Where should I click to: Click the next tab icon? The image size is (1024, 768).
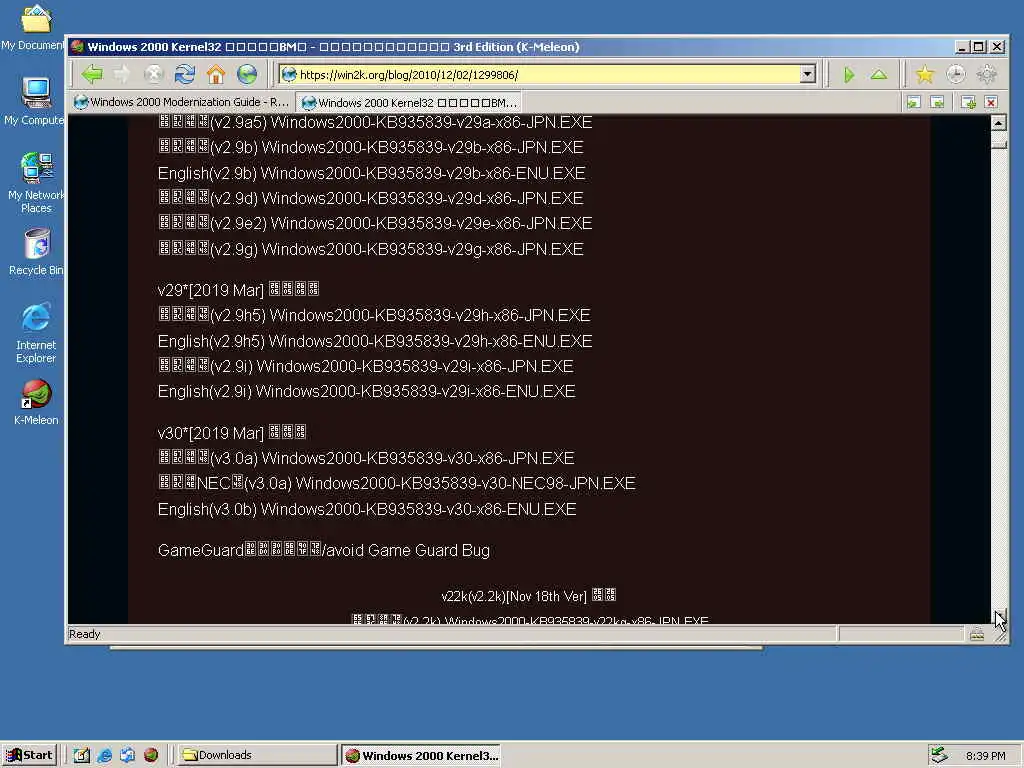click(x=937, y=103)
